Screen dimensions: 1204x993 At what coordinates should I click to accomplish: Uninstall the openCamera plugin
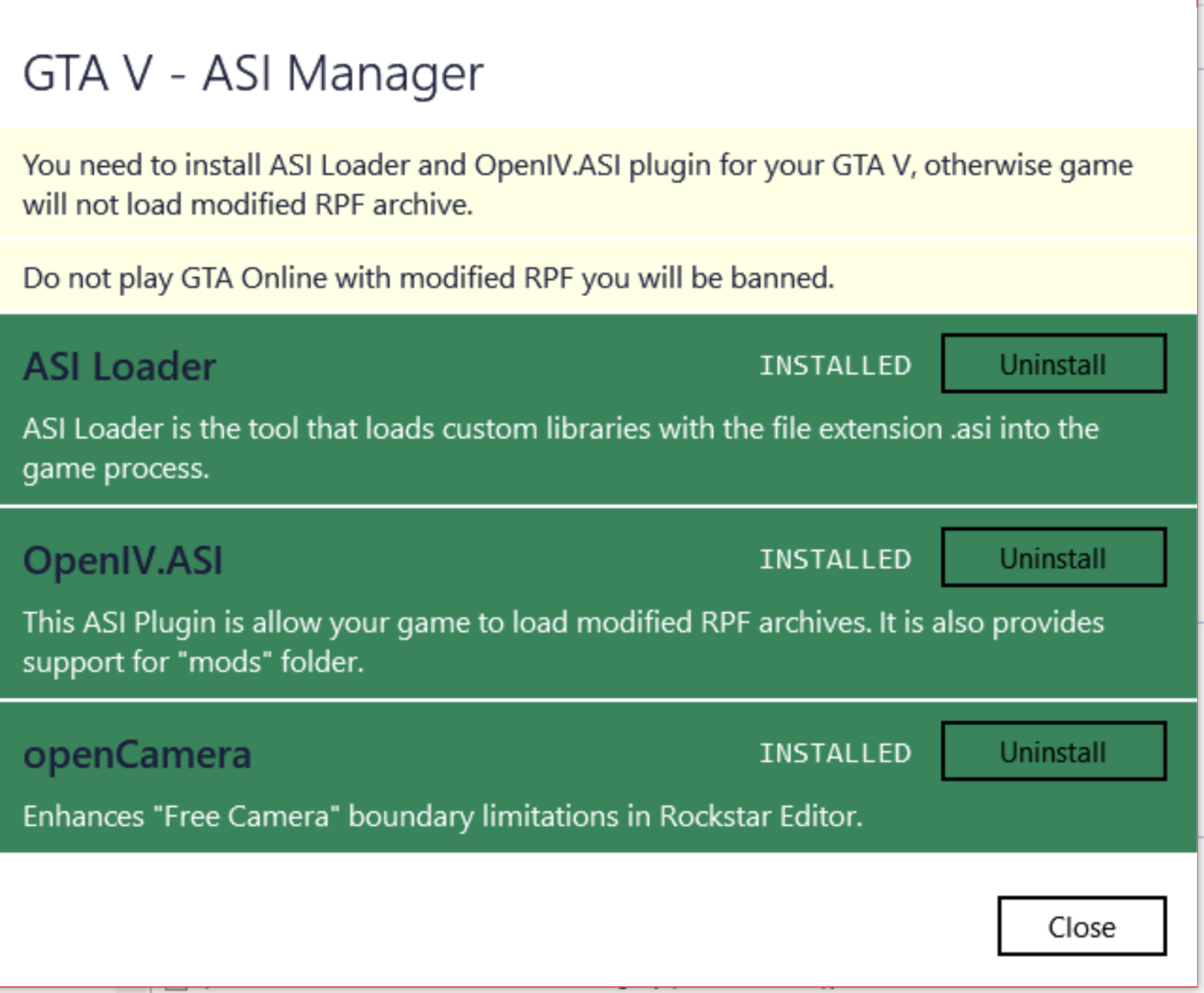[x=1053, y=751]
